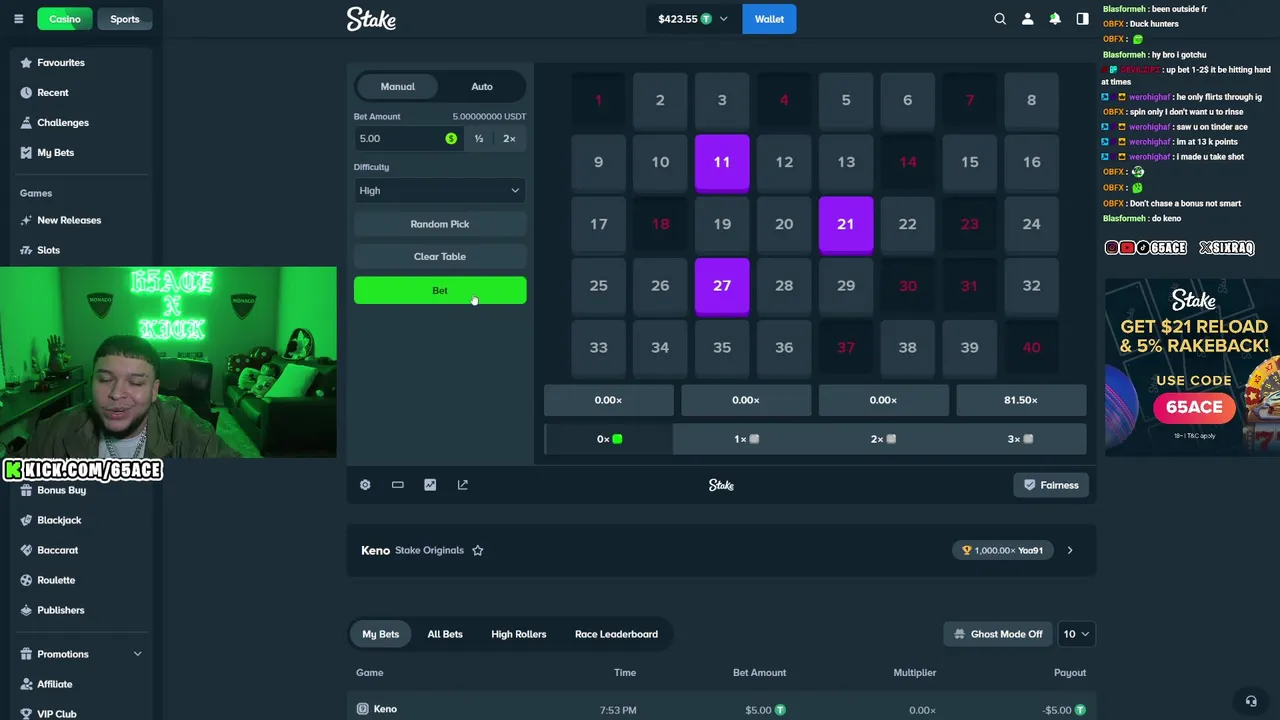1280x720 pixels.
Task: Click the bet amount input field
Action: [x=407, y=139]
